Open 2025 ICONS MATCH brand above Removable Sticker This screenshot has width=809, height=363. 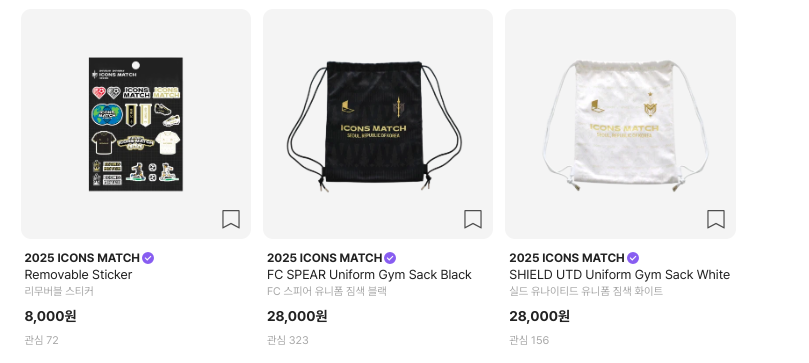[x=82, y=258]
